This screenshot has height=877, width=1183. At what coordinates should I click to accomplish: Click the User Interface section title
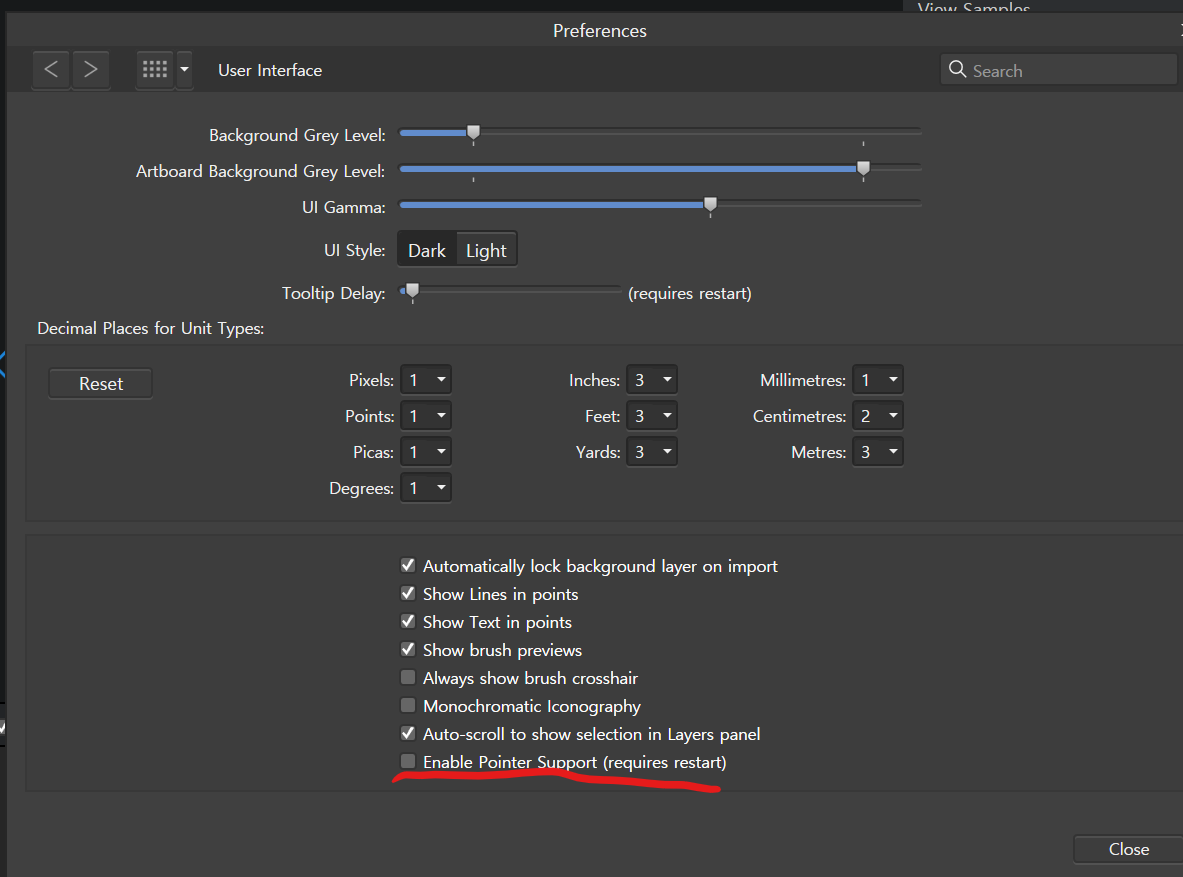point(270,70)
